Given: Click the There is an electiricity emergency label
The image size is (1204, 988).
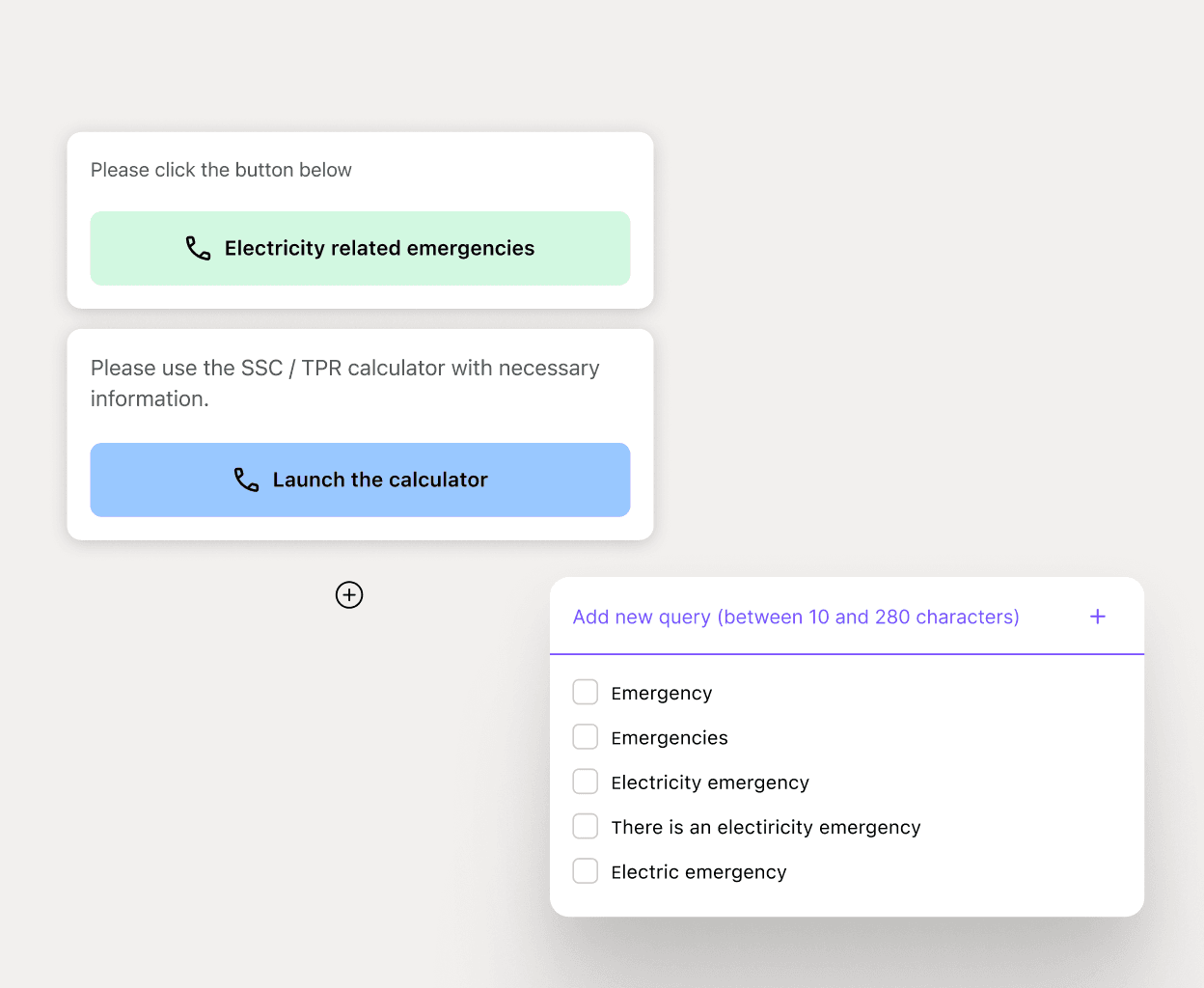Looking at the screenshot, I should (x=765, y=827).
